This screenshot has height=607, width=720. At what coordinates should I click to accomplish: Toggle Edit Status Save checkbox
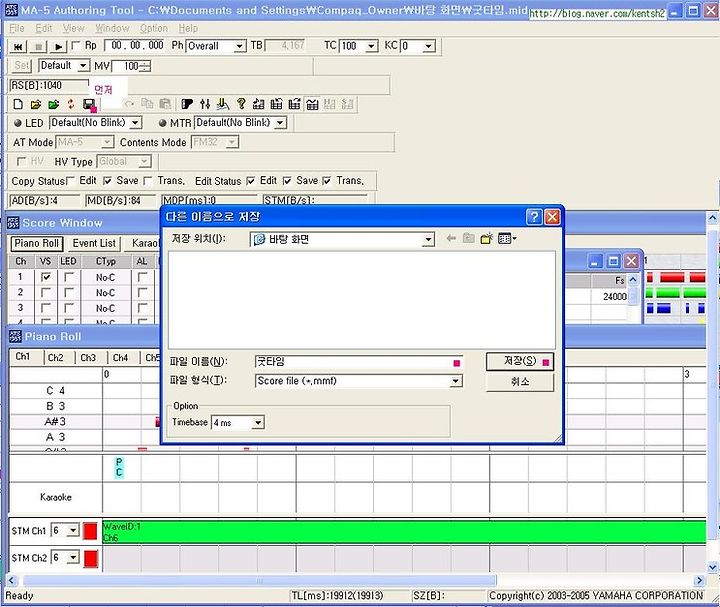[x=287, y=181]
